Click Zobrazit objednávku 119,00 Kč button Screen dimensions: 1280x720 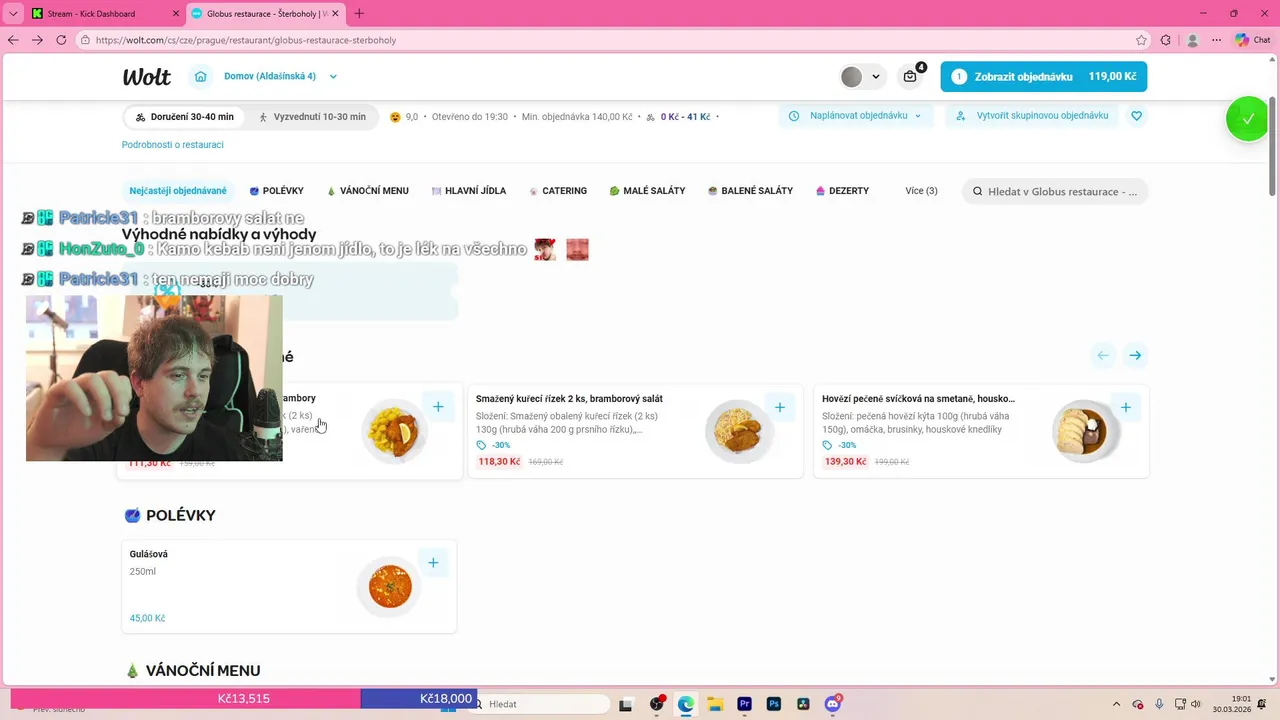click(1043, 77)
